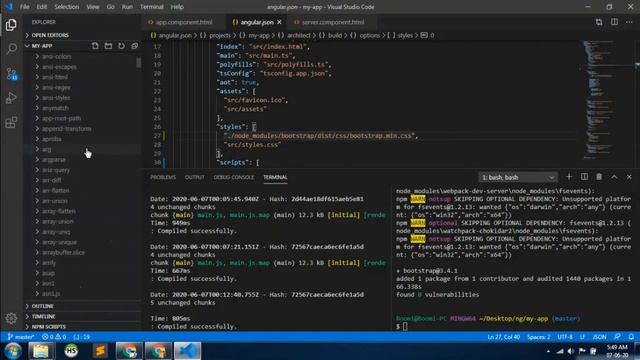This screenshot has width=640, height=360.
Task: Click the New File icon in MY-APP header
Action: pos(95,46)
